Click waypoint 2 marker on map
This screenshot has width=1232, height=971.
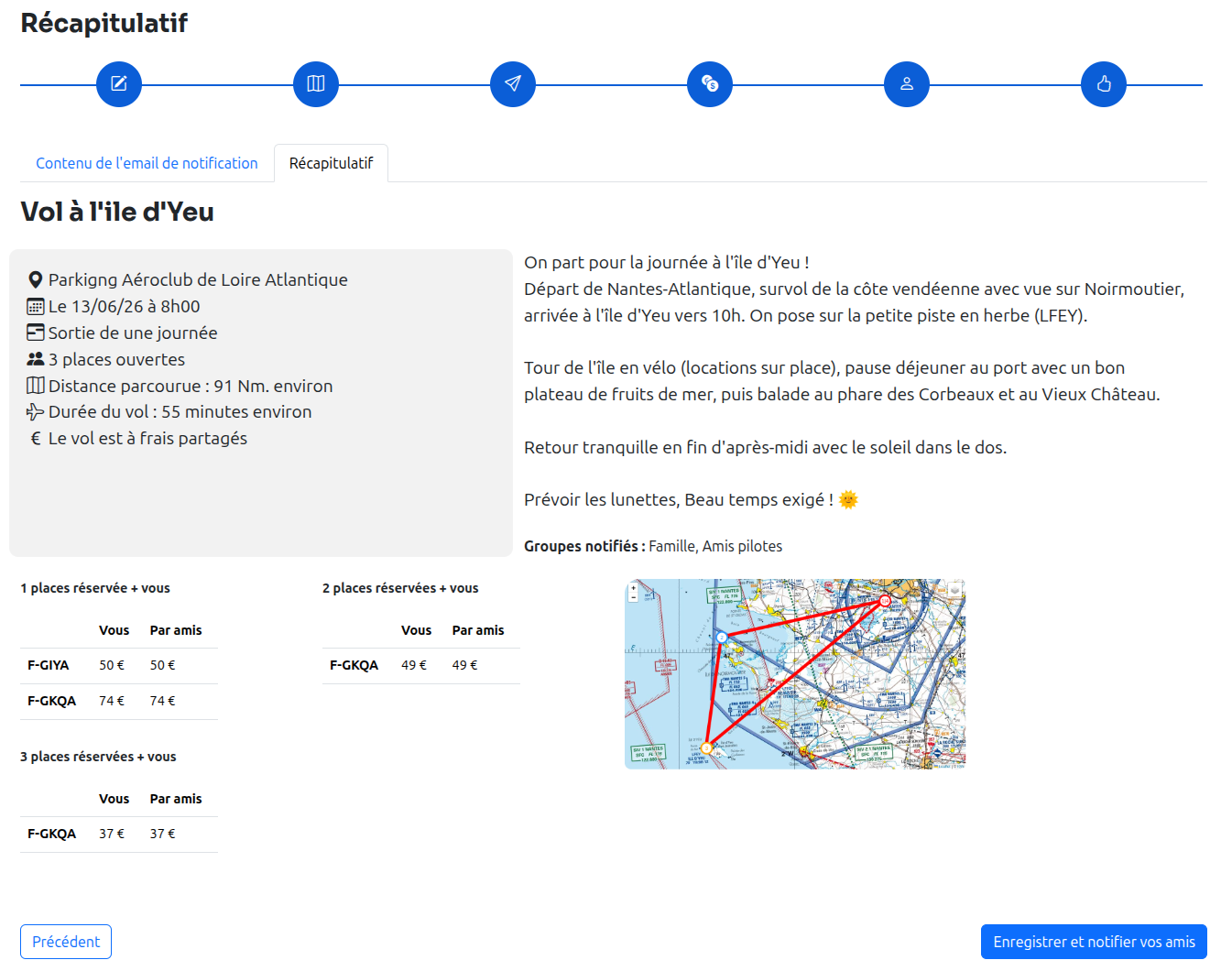[722, 637]
